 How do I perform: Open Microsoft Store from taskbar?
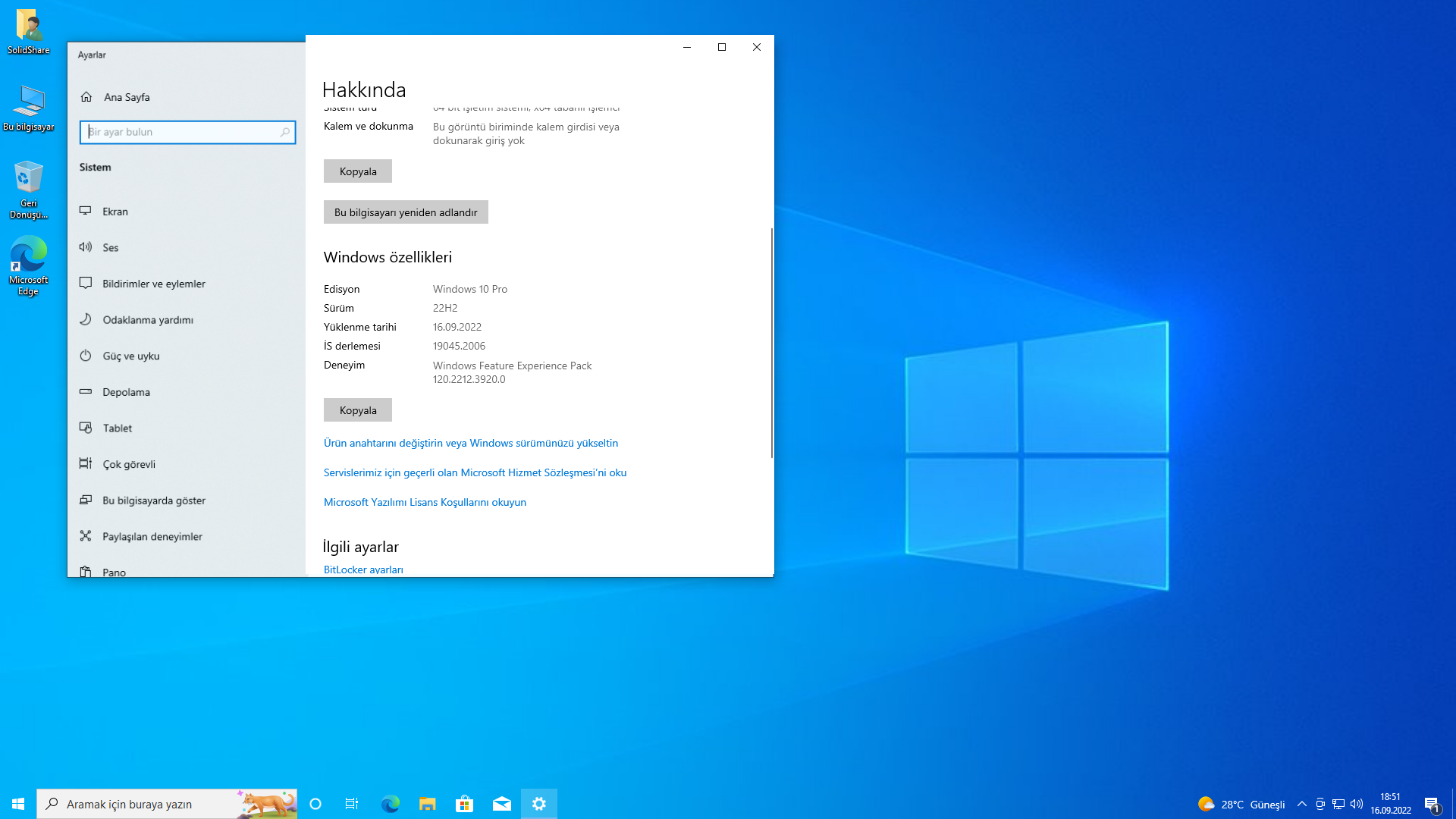tap(465, 804)
